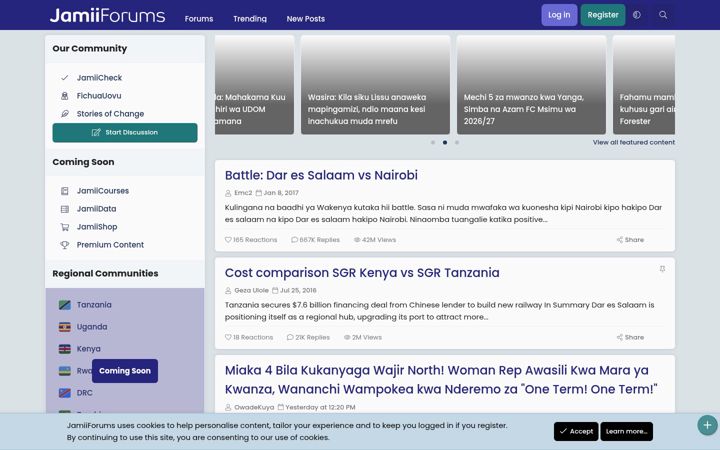Share the Dar es Salaam vs Nairobi thread
The image size is (720, 450).
(630, 240)
